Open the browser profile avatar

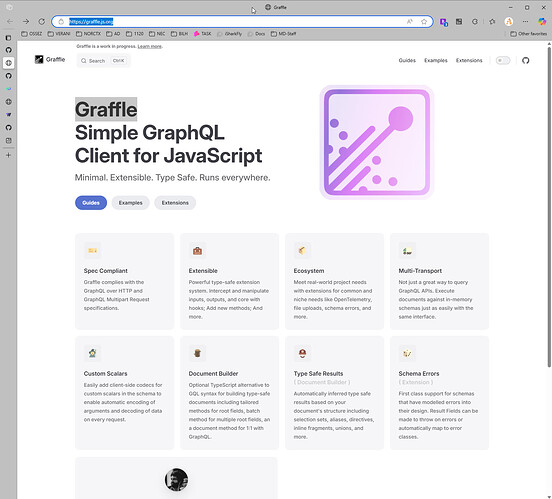pyautogui.click(x=509, y=21)
